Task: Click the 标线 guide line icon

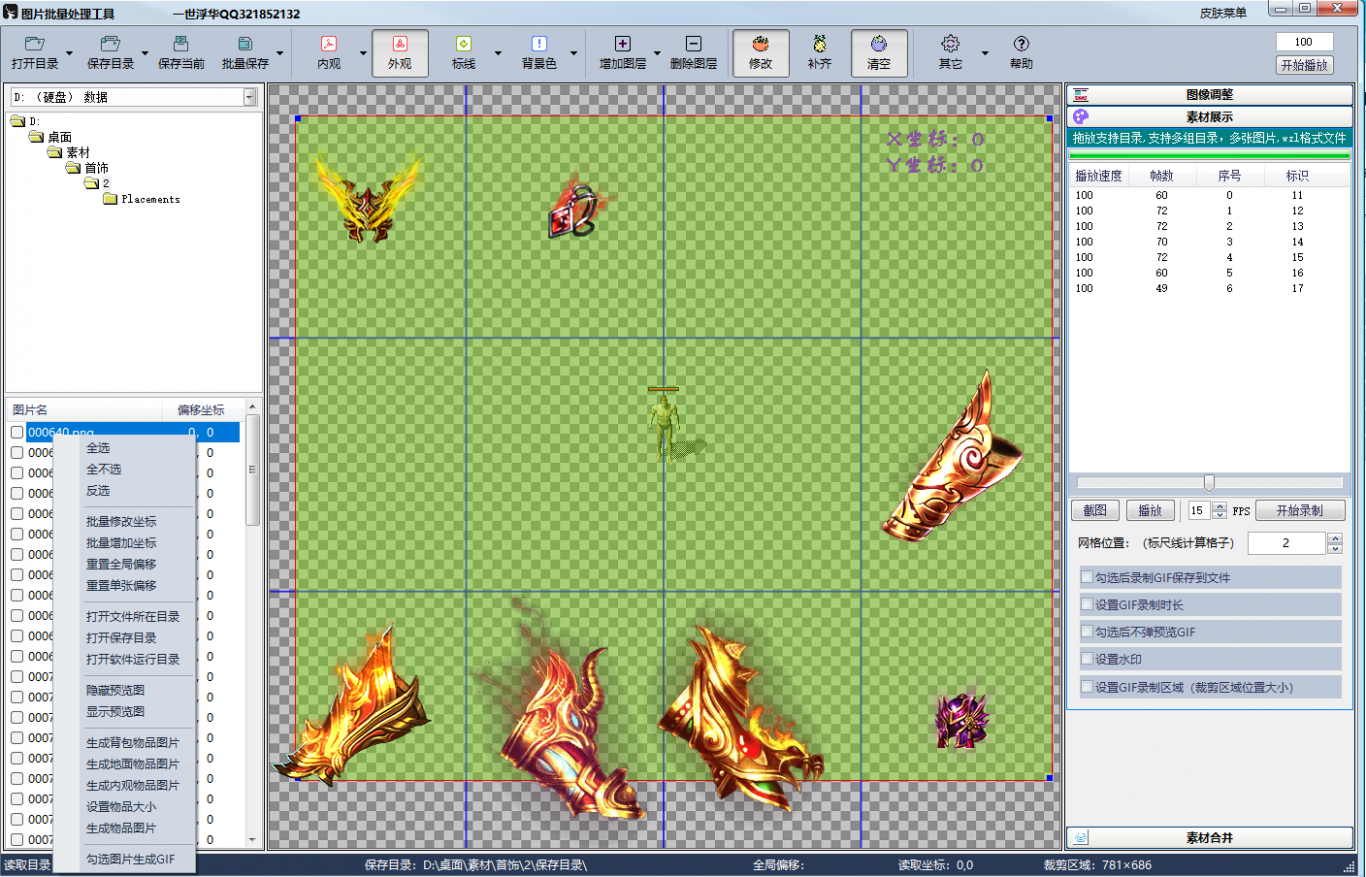Action: pyautogui.click(x=463, y=44)
